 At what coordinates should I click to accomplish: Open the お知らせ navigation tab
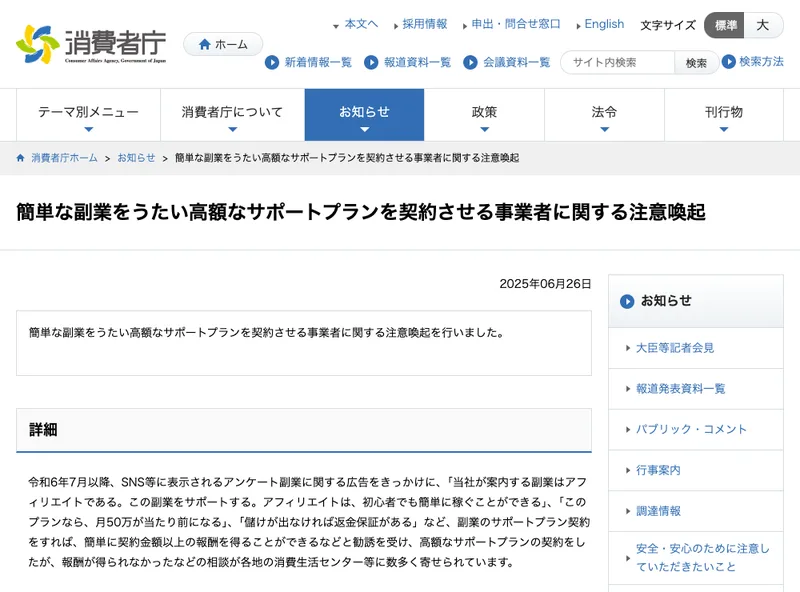click(x=364, y=115)
